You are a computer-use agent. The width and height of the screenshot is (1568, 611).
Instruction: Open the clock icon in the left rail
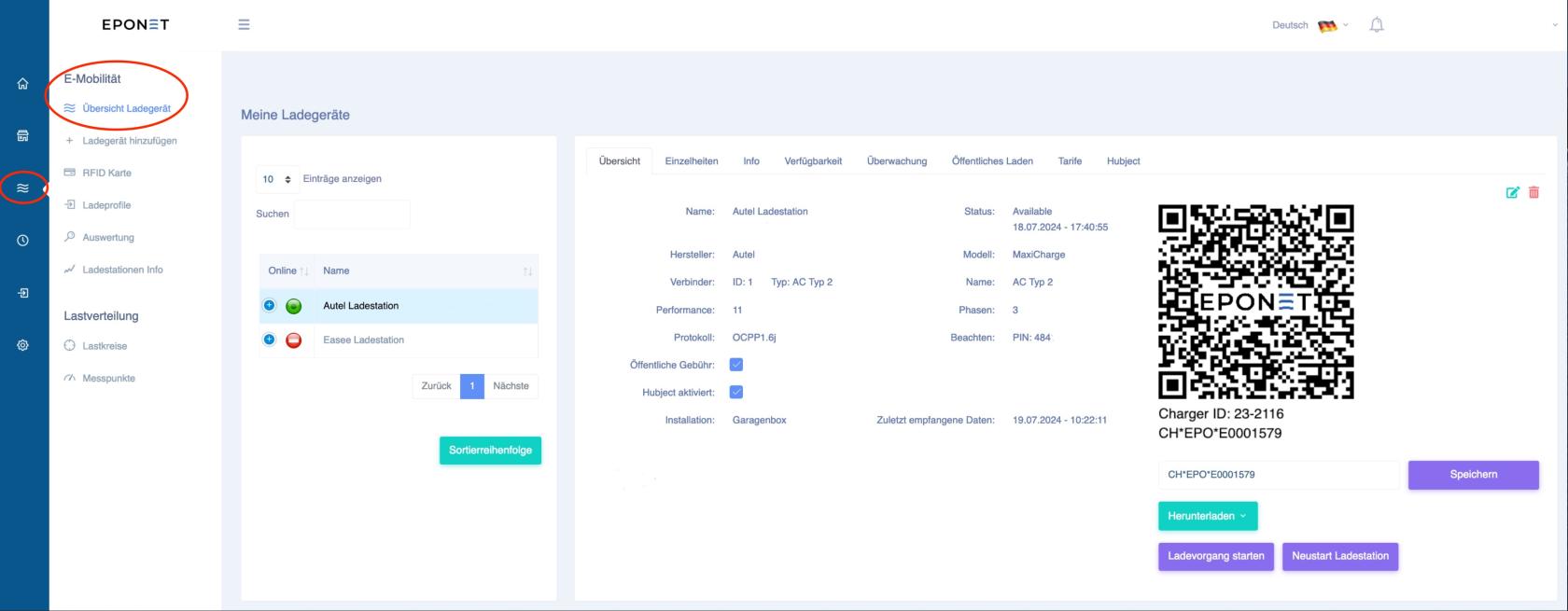pyautogui.click(x=23, y=241)
